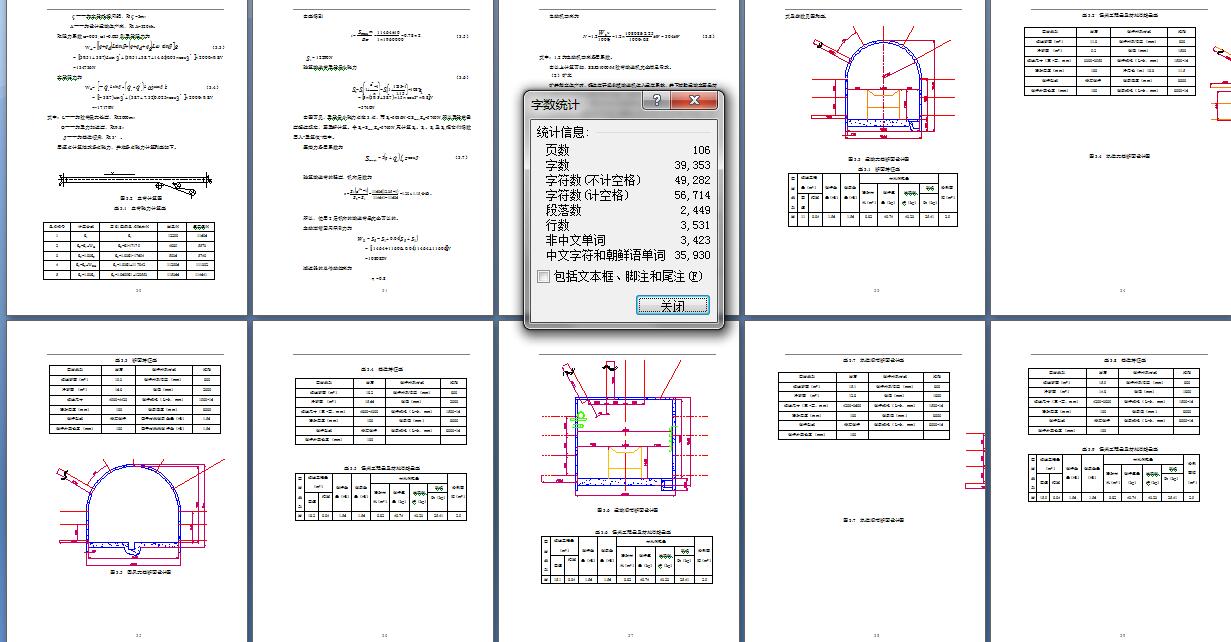Click the 关闭 button in word count dialog
The image size is (1231, 642).
click(673, 305)
